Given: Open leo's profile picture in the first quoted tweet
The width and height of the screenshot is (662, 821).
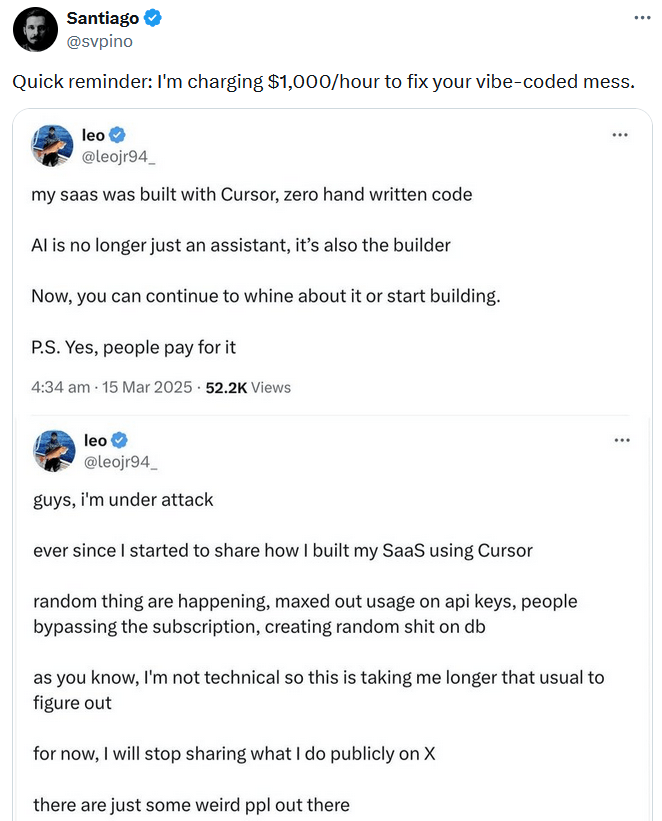Looking at the screenshot, I should coord(52,146).
